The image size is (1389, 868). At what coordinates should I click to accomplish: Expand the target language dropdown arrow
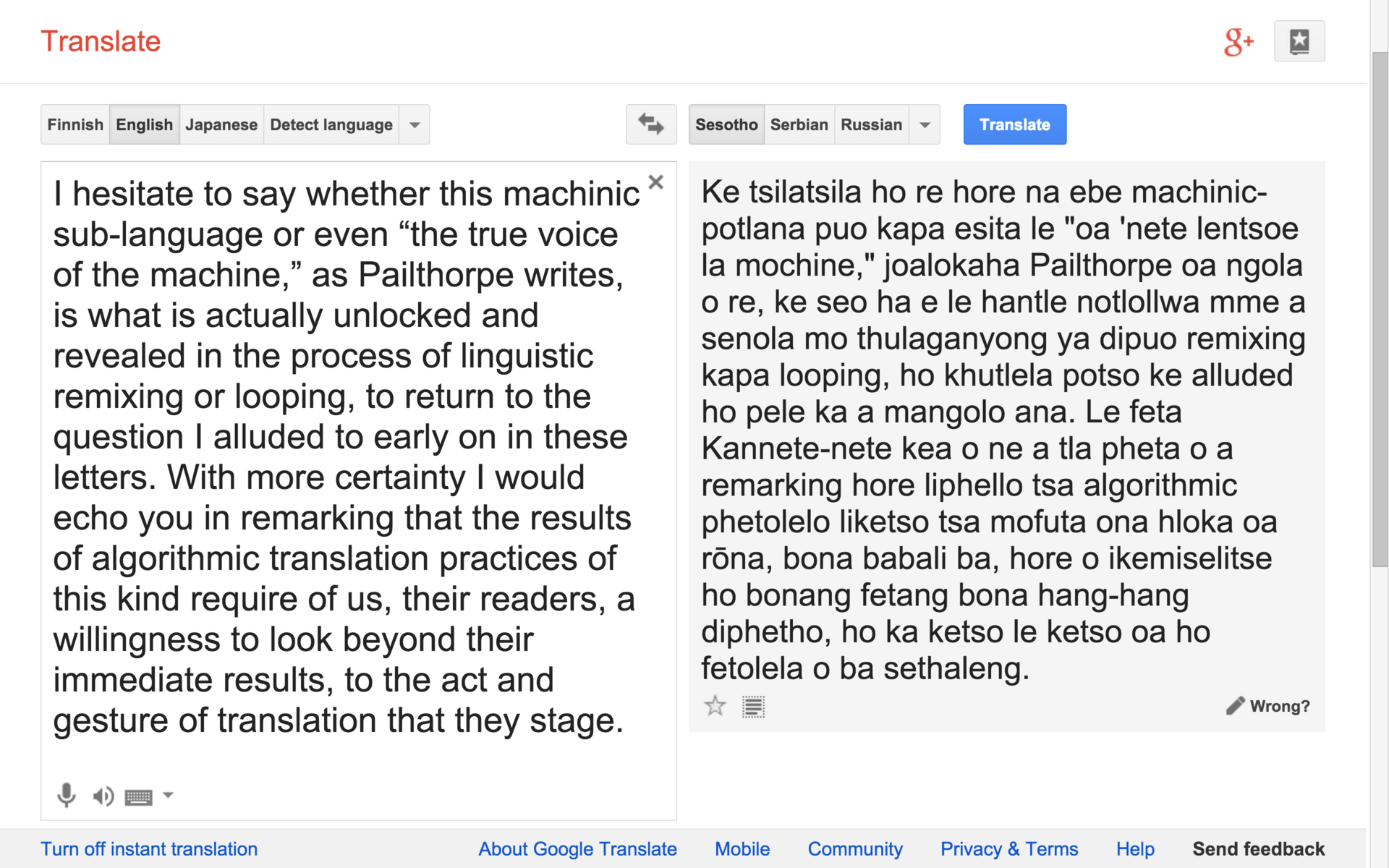coord(925,124)
